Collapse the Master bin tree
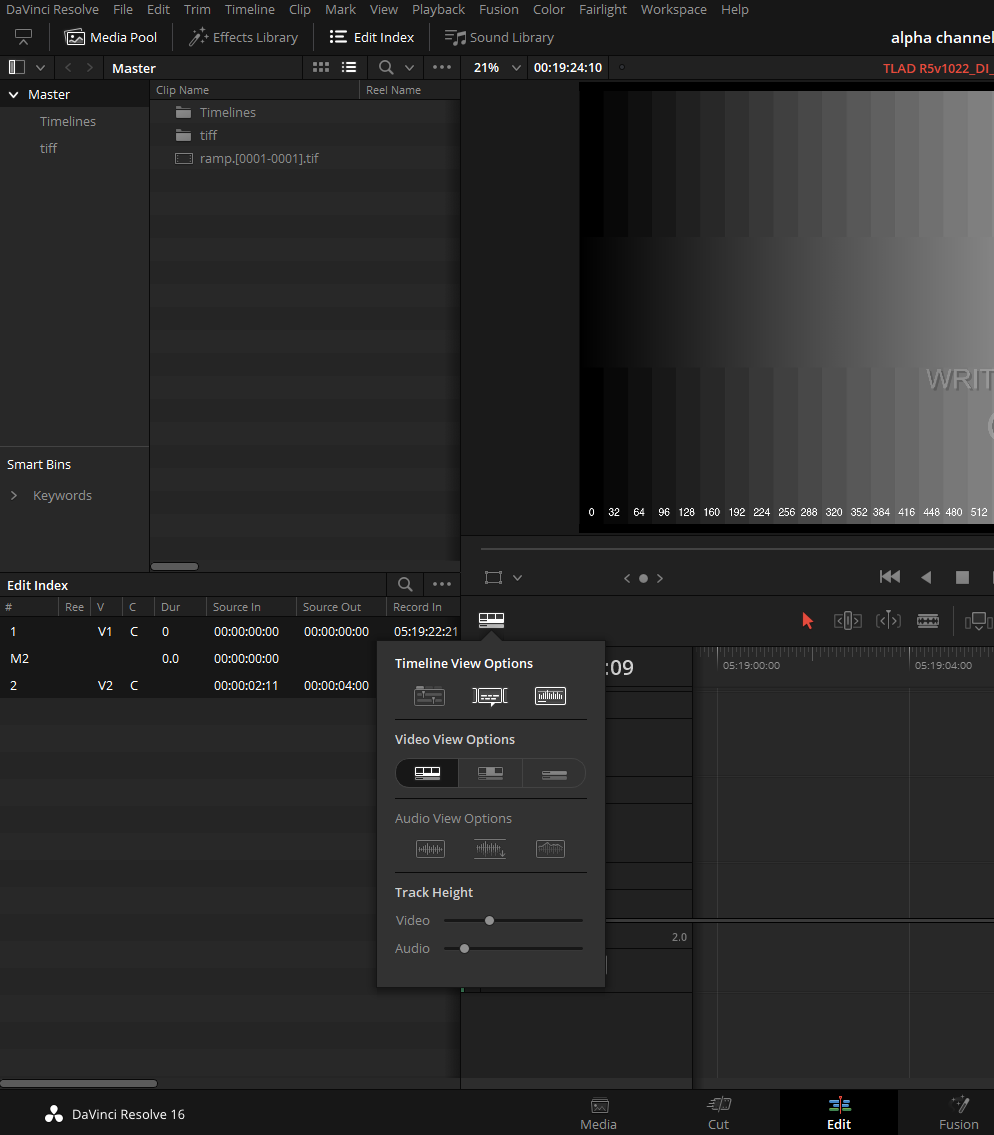 (x=14, y=94)
